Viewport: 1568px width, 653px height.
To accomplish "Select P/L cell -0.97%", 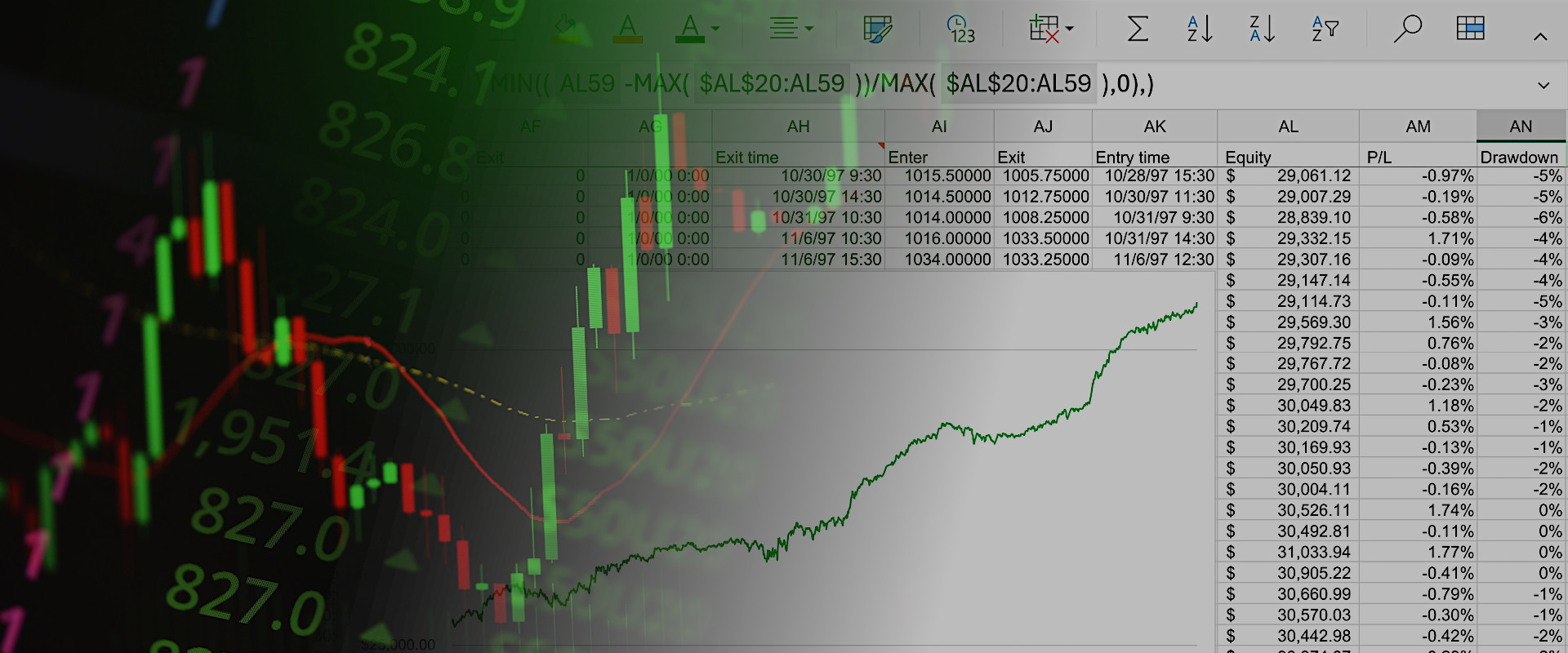I will [x=1418, y=175].
